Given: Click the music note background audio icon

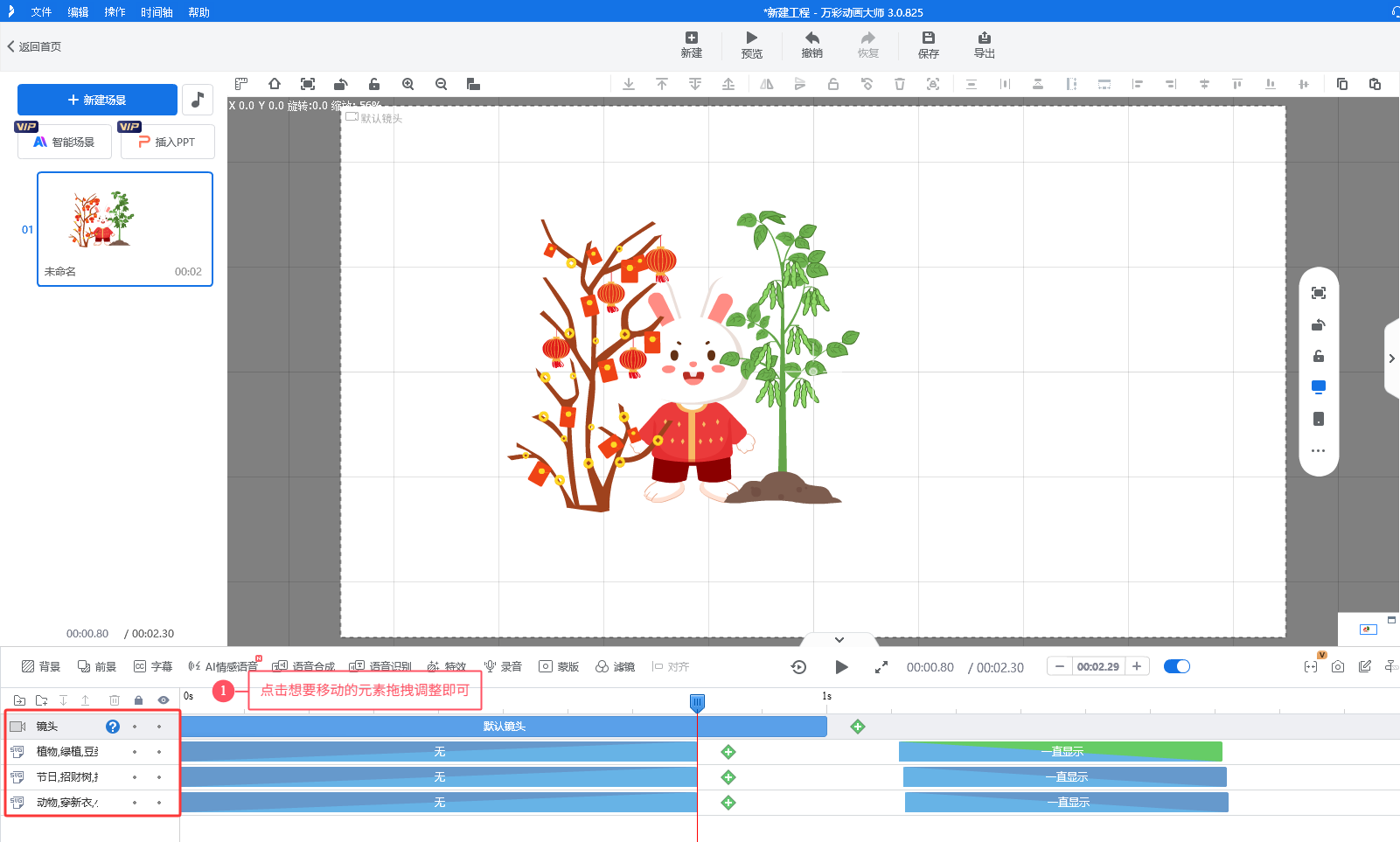Looking at the screenshot, I should [198, 100].
